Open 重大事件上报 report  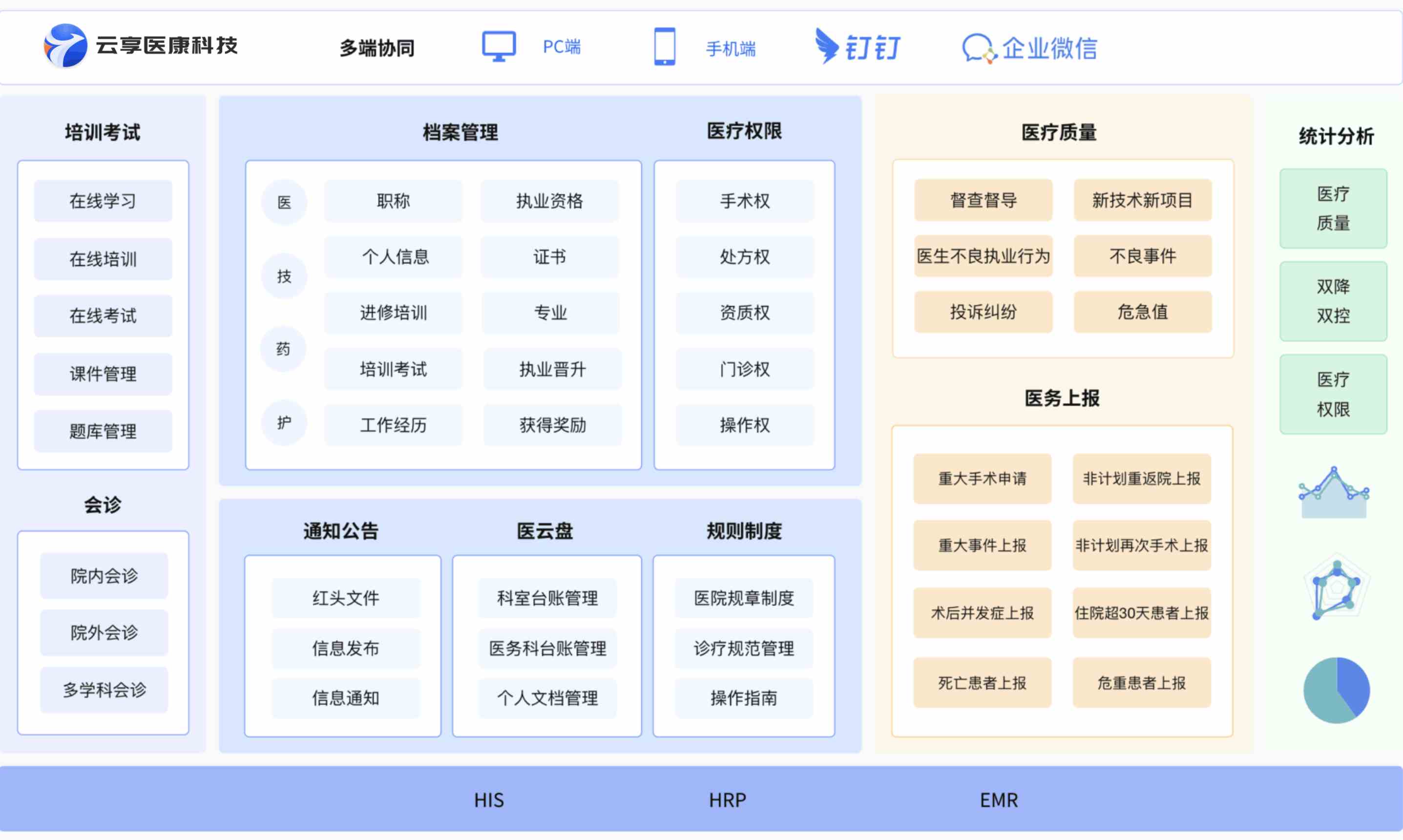[982, 546]
